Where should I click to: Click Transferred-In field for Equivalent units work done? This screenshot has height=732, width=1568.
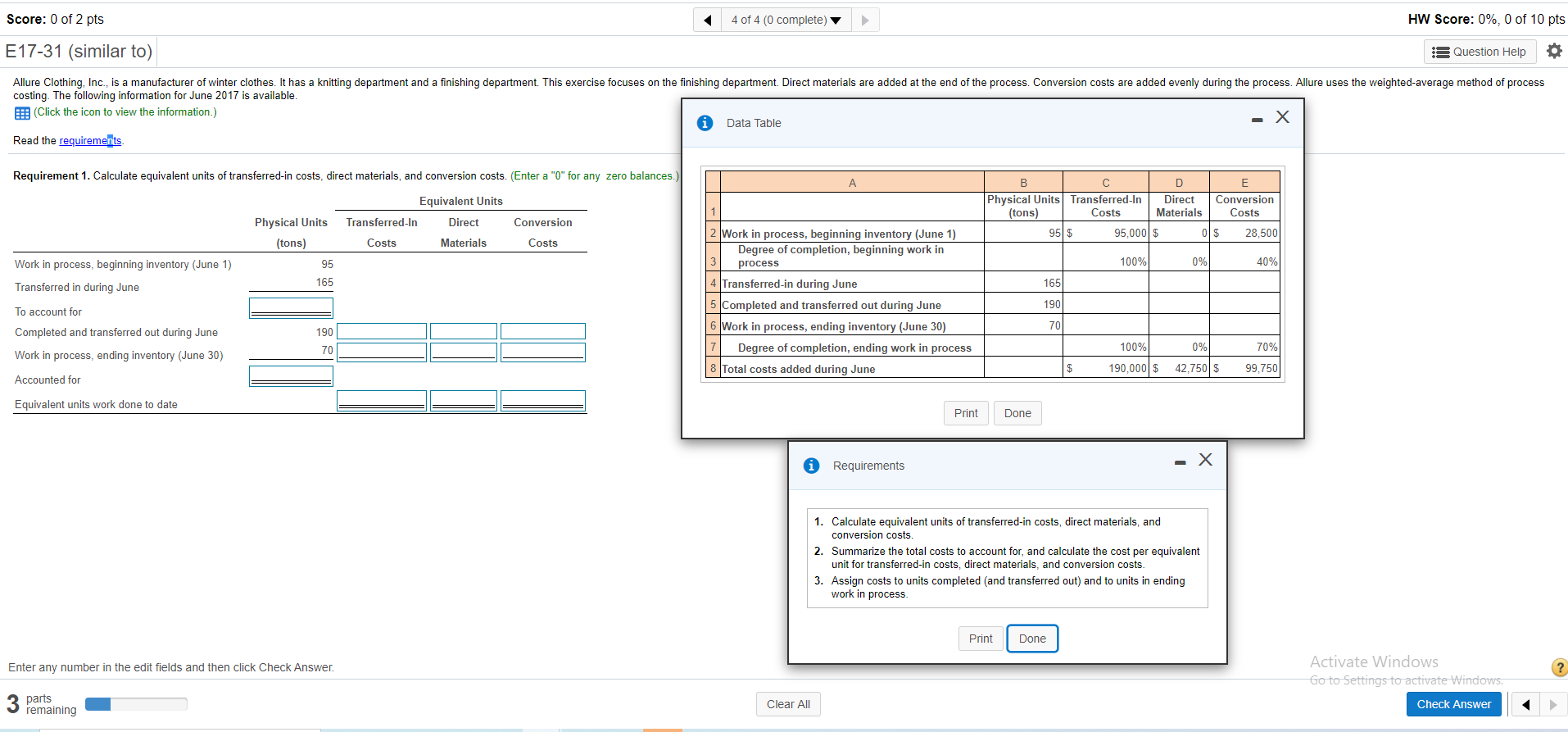382,401
